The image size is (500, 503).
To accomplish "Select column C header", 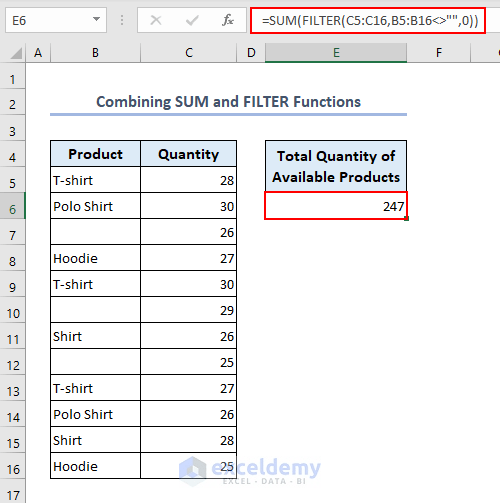I will [x=189, y=53].
